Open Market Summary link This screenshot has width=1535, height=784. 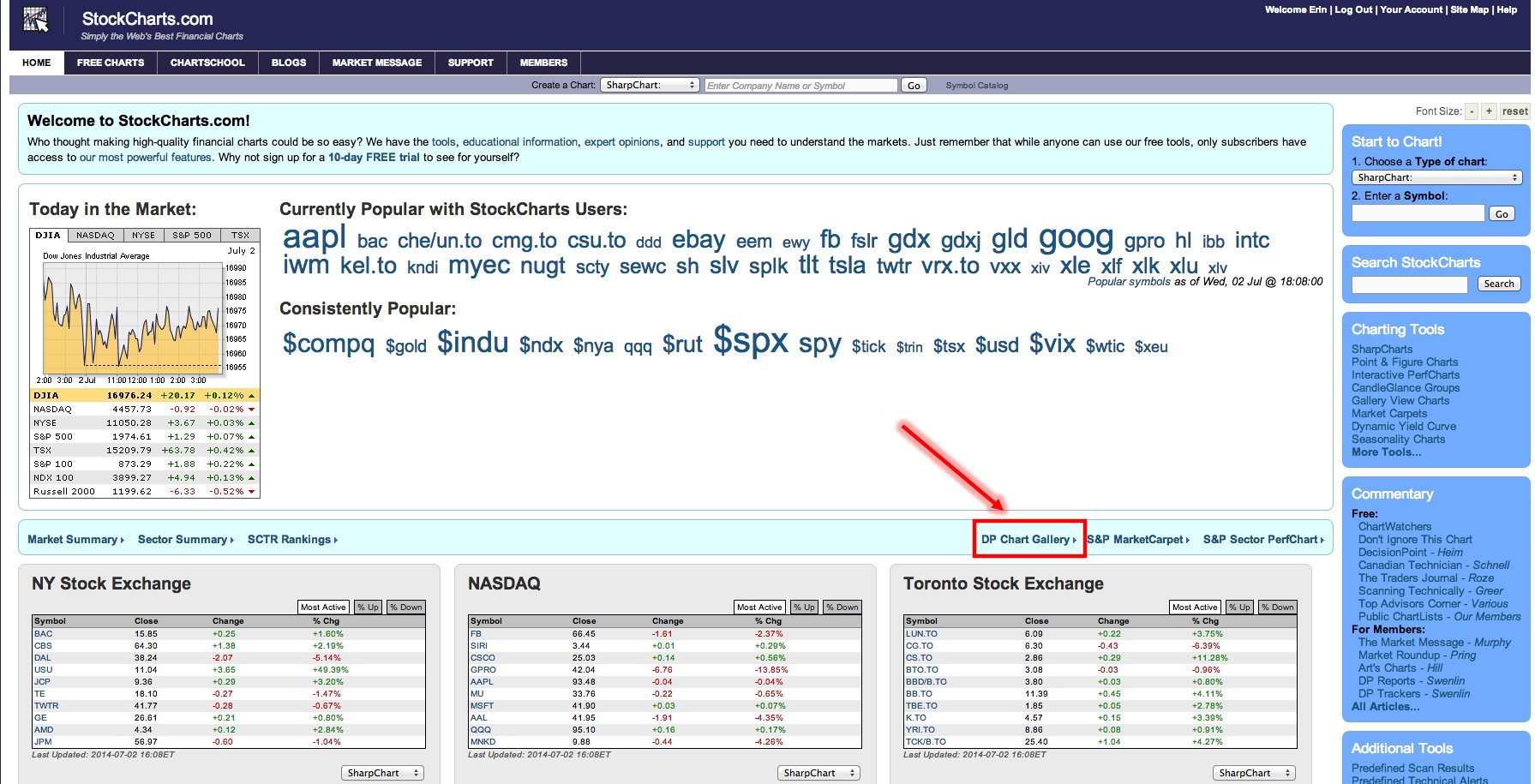click(x=75, y=540)
